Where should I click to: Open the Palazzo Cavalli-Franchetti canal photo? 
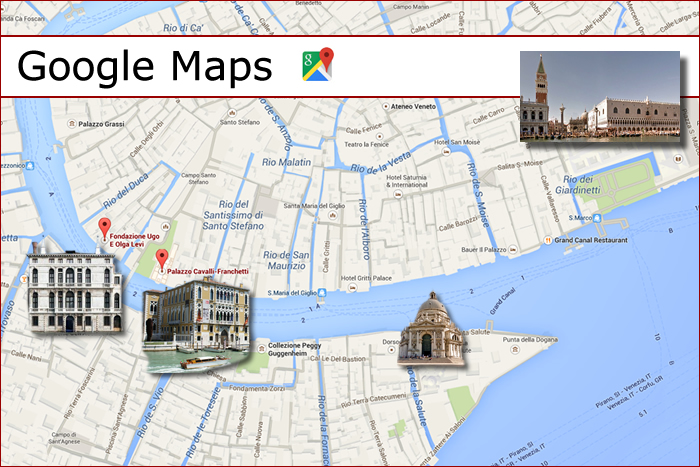pos(196,325)
